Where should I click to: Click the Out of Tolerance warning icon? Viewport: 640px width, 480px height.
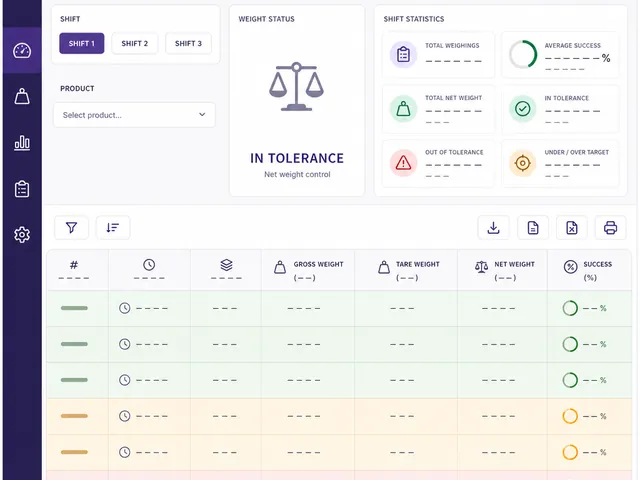click(403, 163)
